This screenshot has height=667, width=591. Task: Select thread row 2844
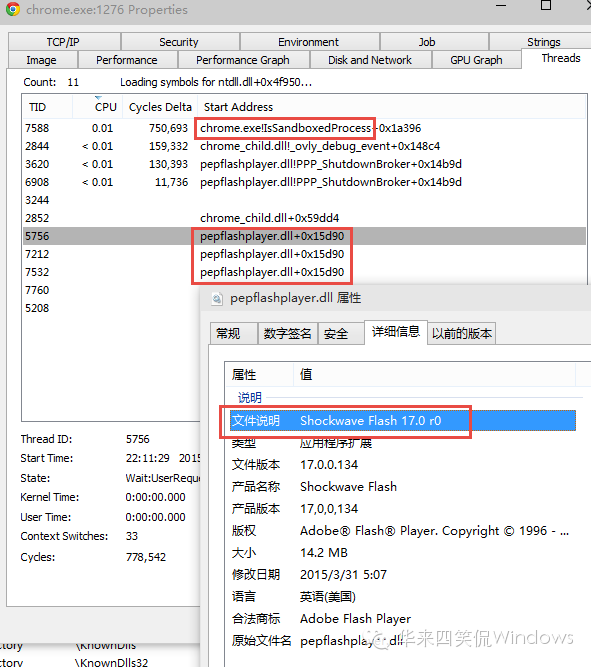click(304, 146)
